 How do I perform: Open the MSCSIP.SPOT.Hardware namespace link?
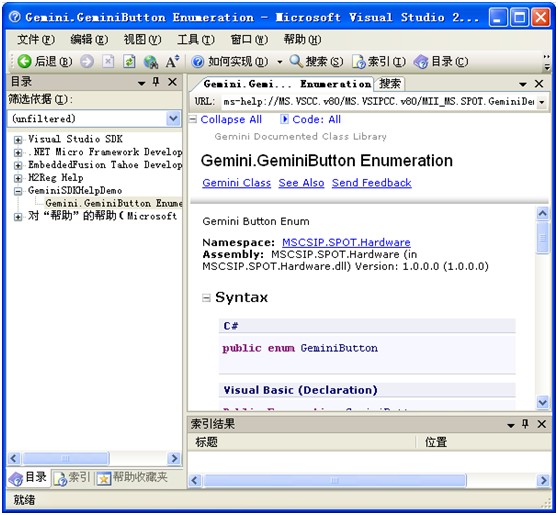tap(346, 243)
